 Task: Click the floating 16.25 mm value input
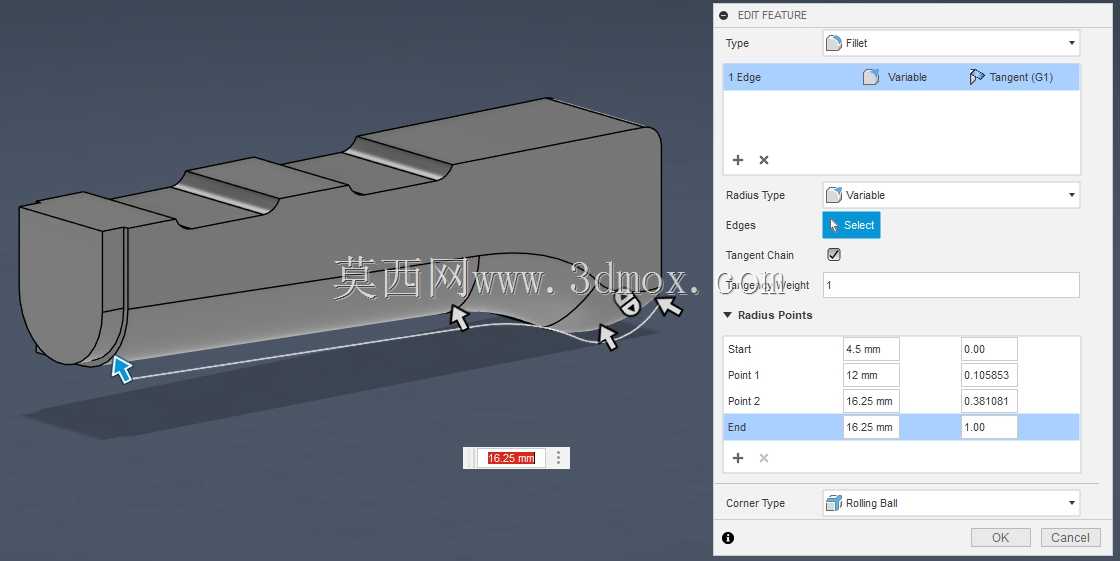pyautogui.click(x=511, y=458)
